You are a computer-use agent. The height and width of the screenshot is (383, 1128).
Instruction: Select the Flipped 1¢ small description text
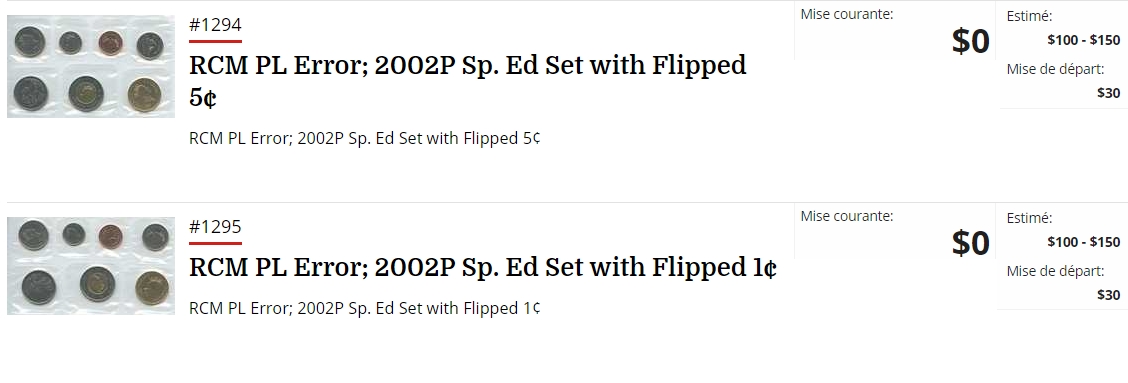coord(365,308)
